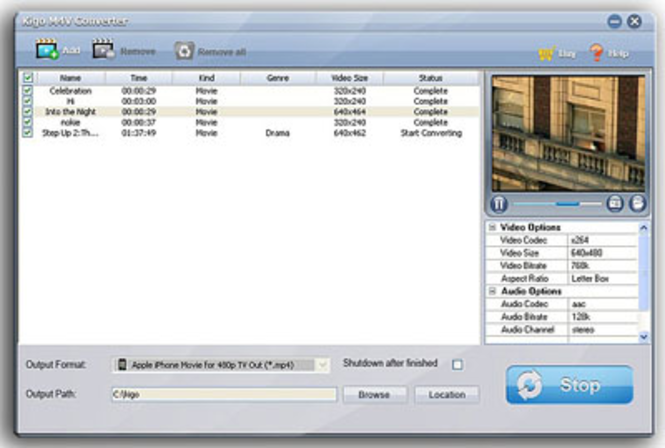
Task: Click the Browse button
Action: point(374,395)
